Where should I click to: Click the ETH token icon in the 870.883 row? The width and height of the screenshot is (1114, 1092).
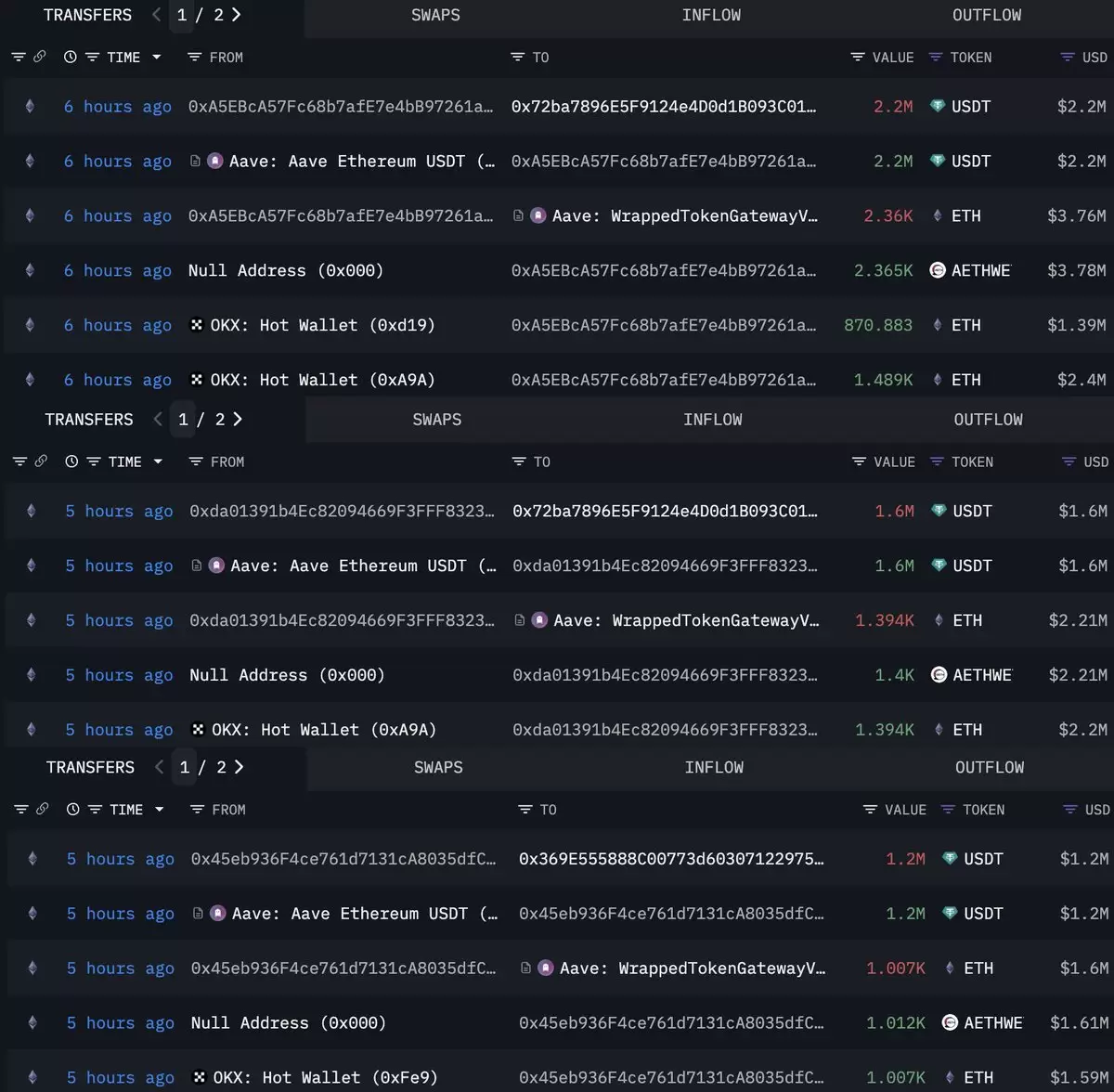[x=938, y=325]
